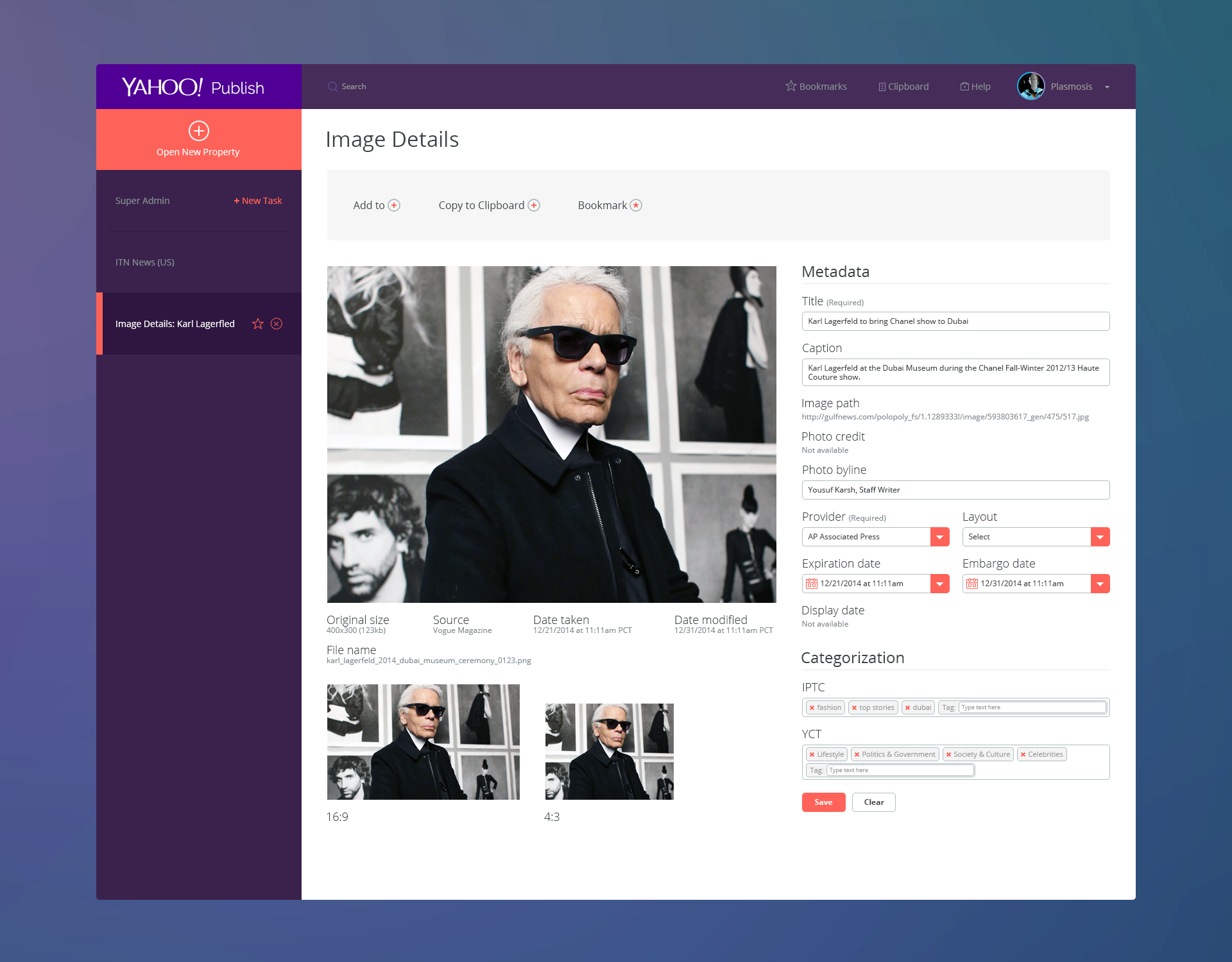Open the Embargo date calendar icon
The height and width of the screenshot is (962, 1232).
click(x=972, y=584)
